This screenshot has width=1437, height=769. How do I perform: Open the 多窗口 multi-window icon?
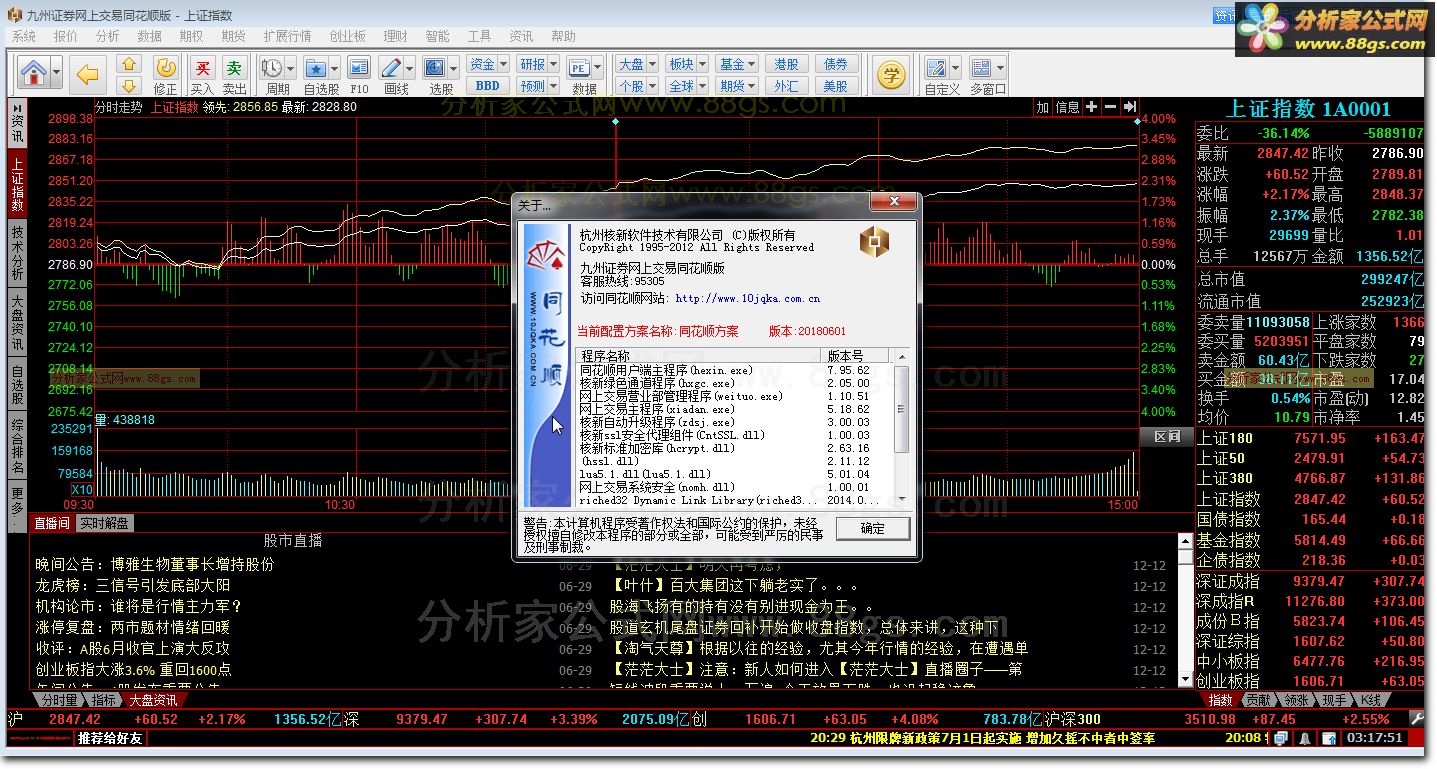[x=981, y=68]
